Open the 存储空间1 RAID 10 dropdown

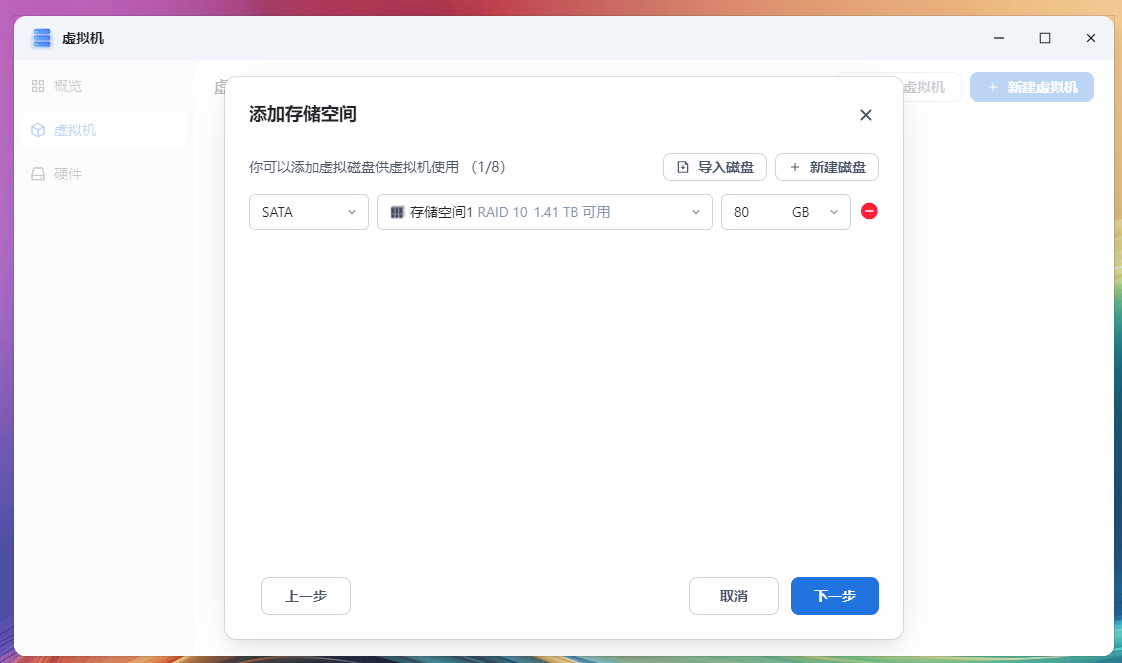[545, 212]
